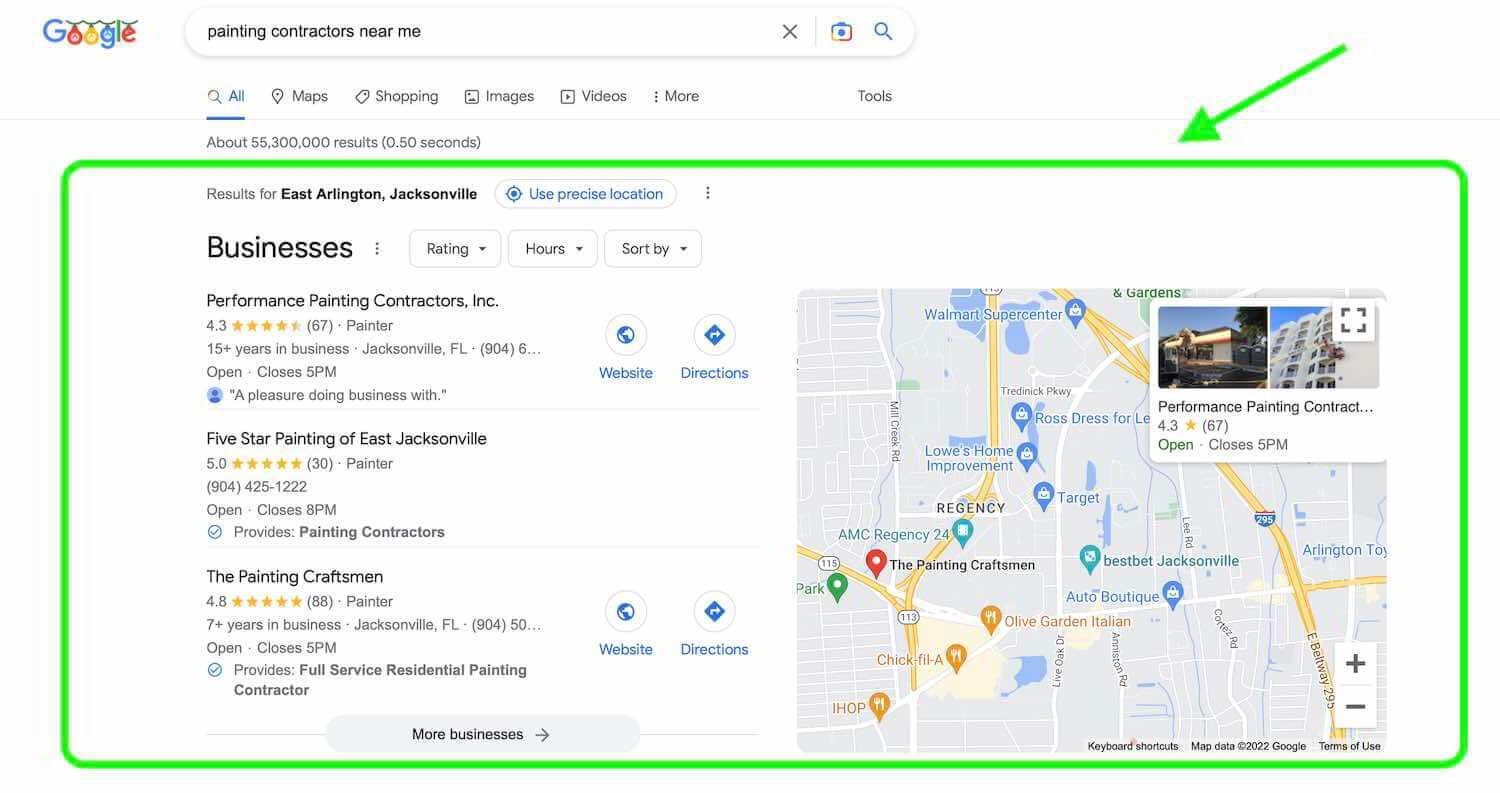Open Five Star Painting of East Jacksonville listing
The width and height of the screenshot is (1500, 793).
point(345,438)
